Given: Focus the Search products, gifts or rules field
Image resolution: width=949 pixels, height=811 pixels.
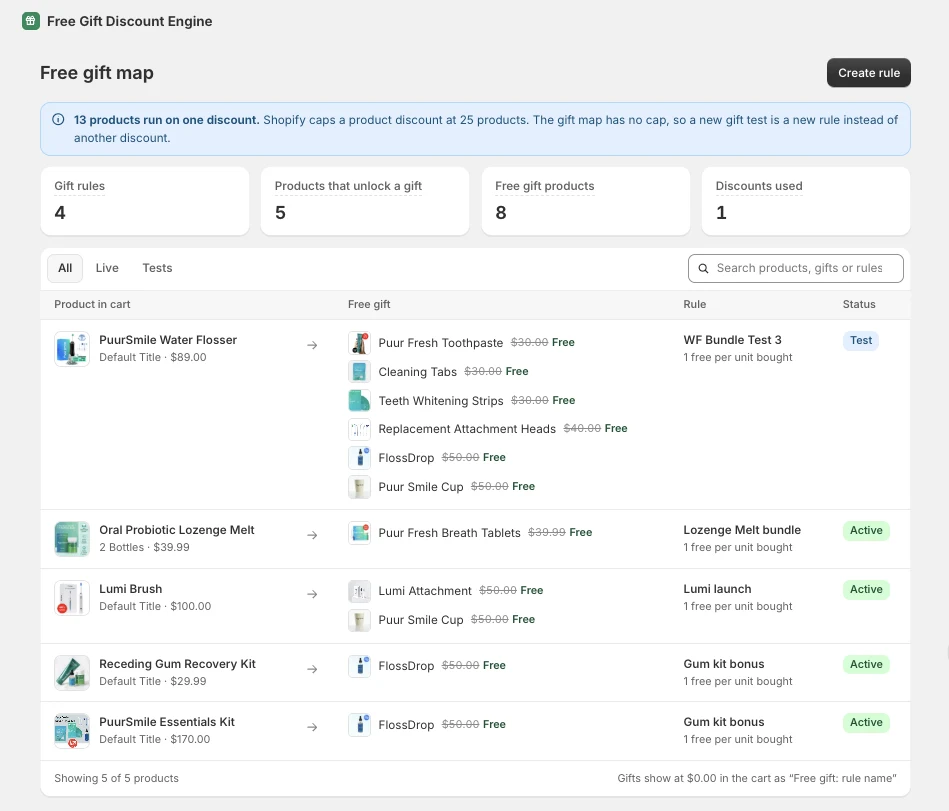Looking at the screenshot, I should pyautogui.click(x=795, y=268).
